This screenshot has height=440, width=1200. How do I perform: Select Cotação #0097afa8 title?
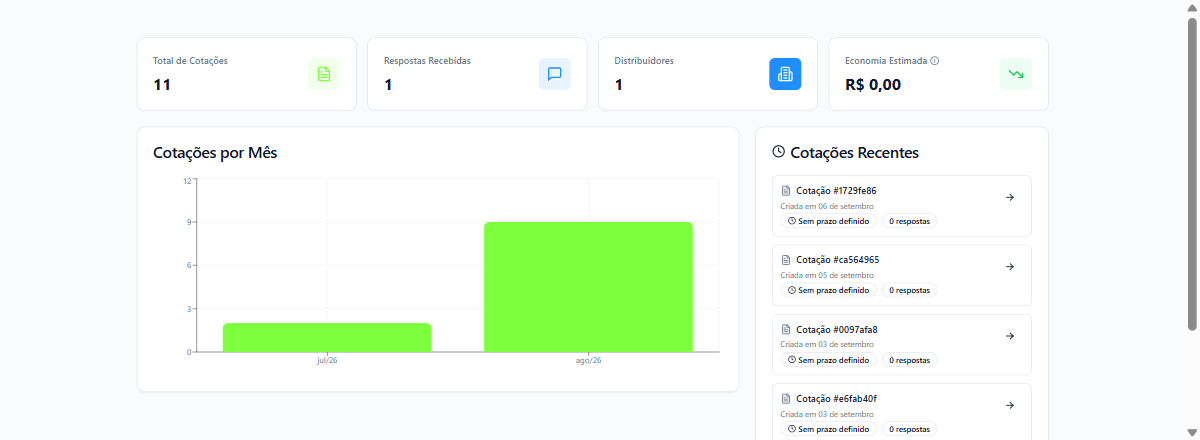click(837, 329)
